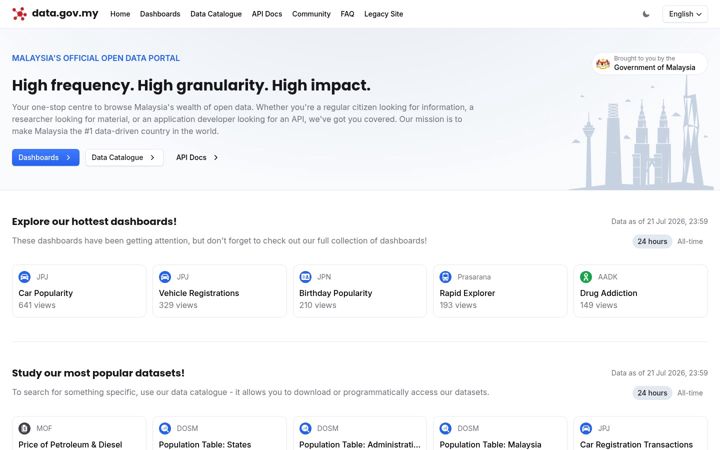The width and height of the screenshot is (720, 450).
Task: Open Population Table: Administrati... dataset
Action: [x=360, y=434]
